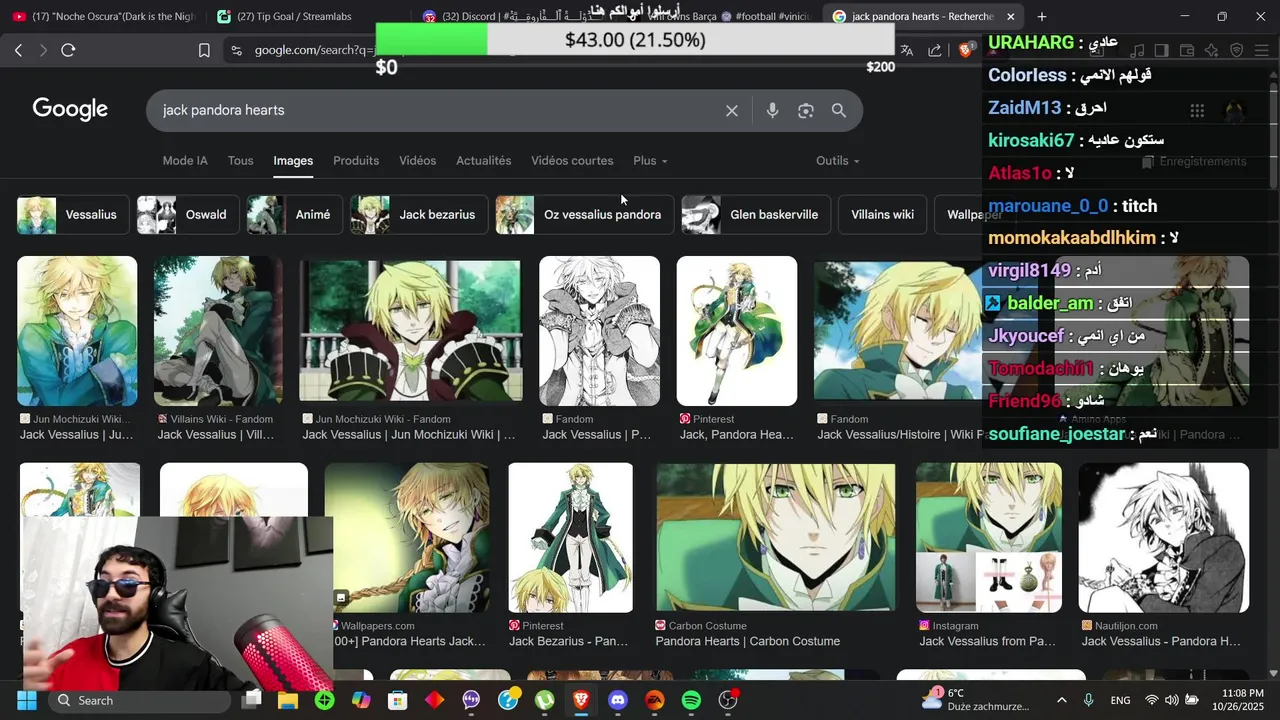
Task: Go back to the previous page
Action: tap(18, 50)
